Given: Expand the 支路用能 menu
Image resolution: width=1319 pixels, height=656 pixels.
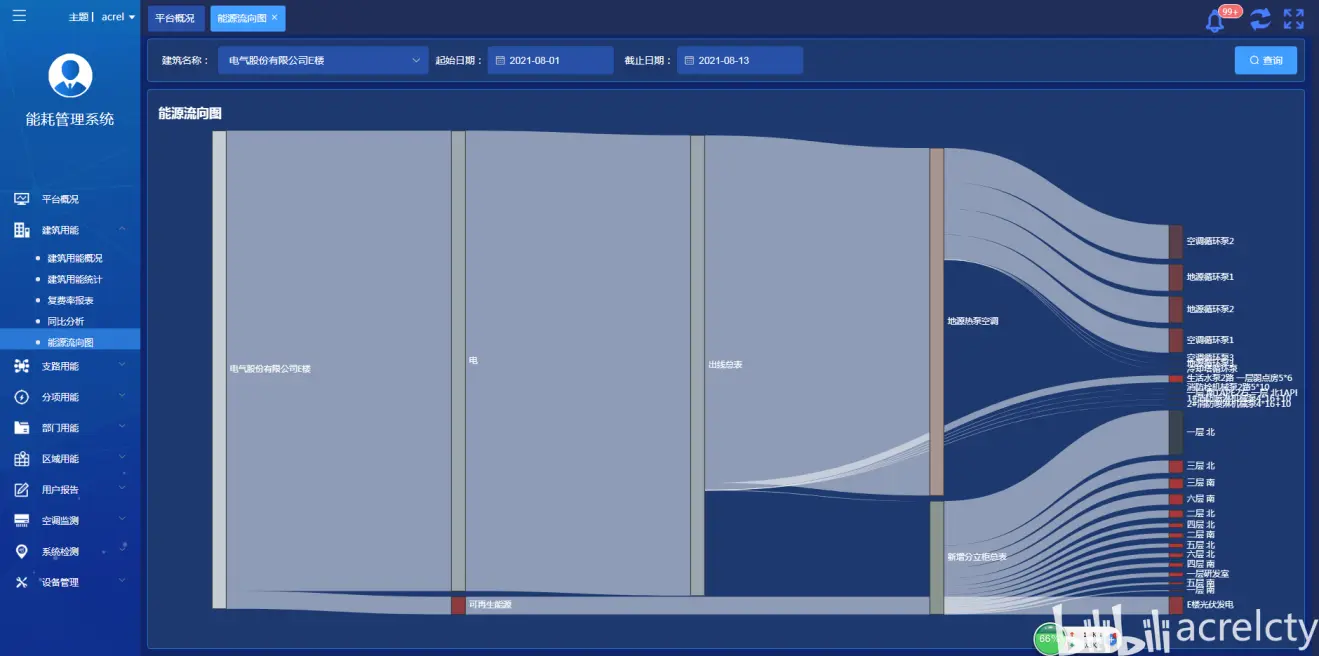Looking at the screenshot, I should 70,366.
